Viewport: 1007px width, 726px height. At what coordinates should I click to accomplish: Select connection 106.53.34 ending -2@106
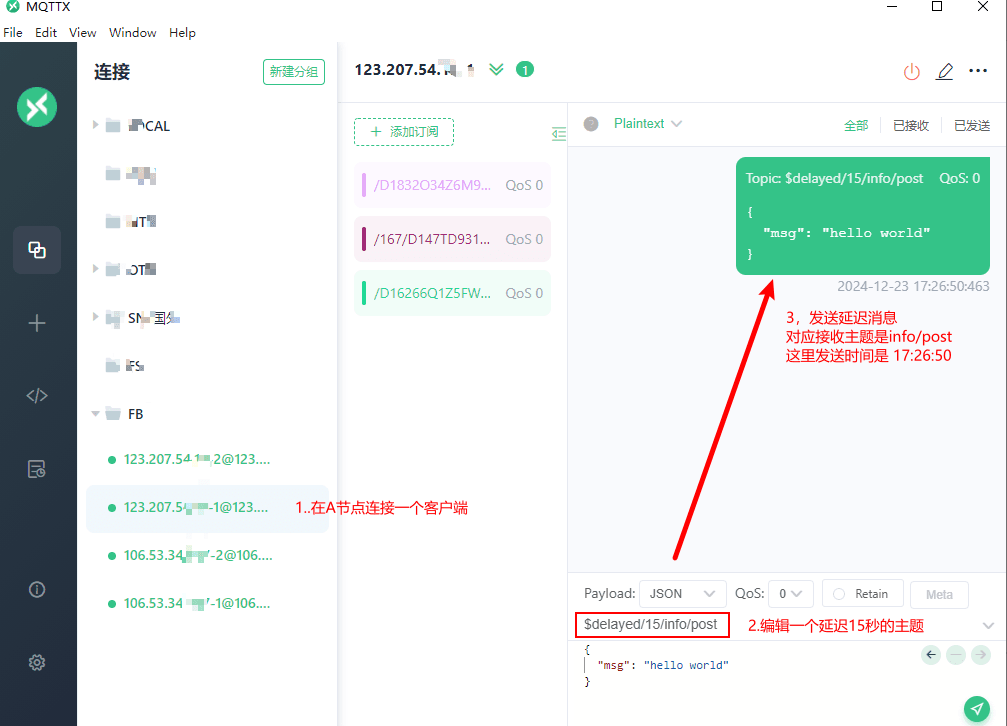207,555
